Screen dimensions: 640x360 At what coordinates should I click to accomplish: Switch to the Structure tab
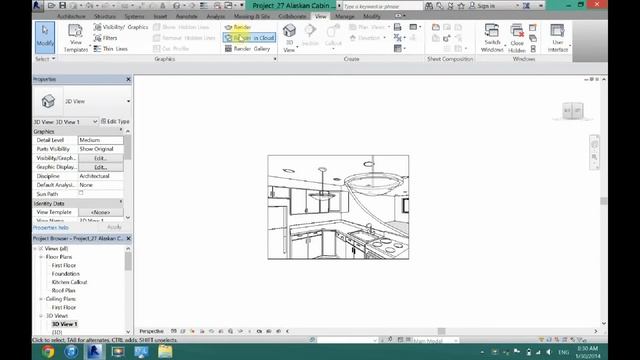[105, 16]
